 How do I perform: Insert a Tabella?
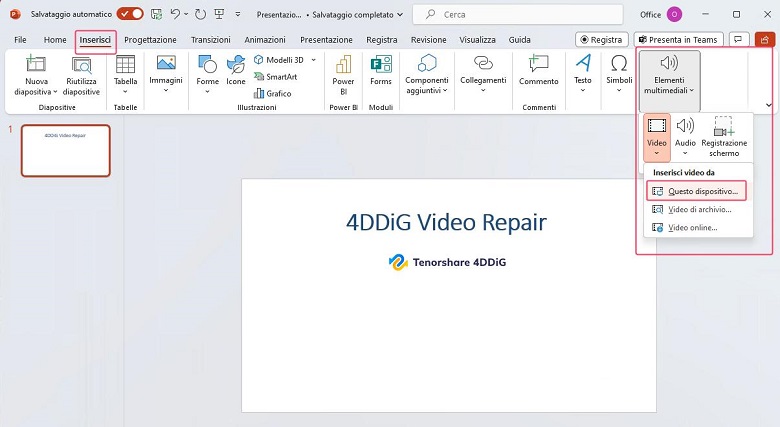(x=125, y=75)
